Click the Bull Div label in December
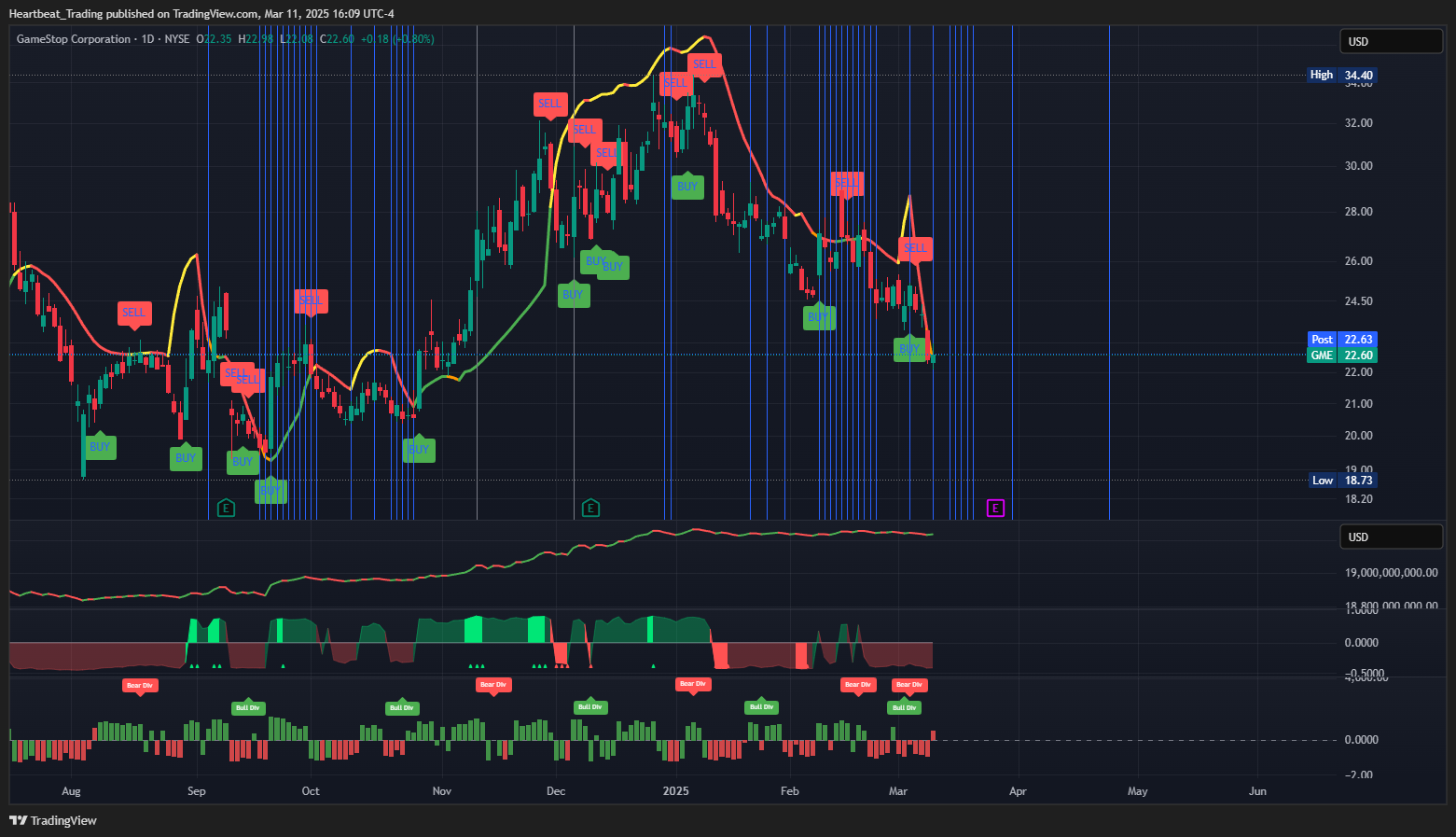 (590, 706)
